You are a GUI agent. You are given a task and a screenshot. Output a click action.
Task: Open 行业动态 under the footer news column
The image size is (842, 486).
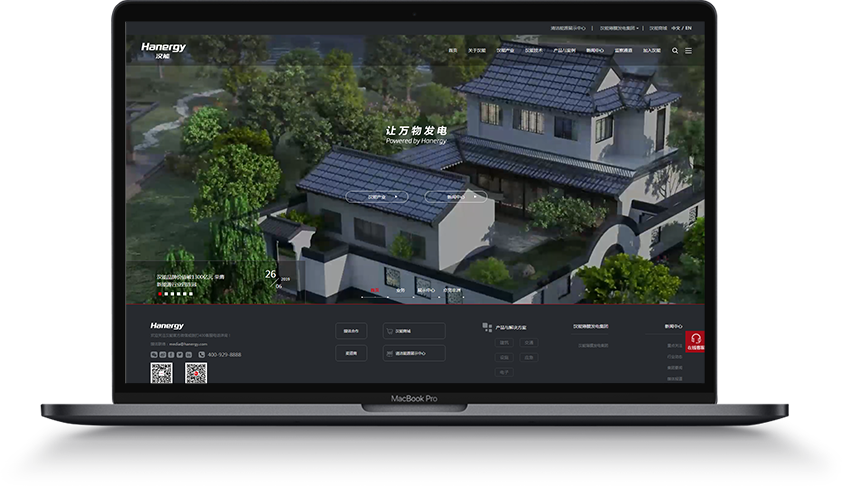pos(674,357)
